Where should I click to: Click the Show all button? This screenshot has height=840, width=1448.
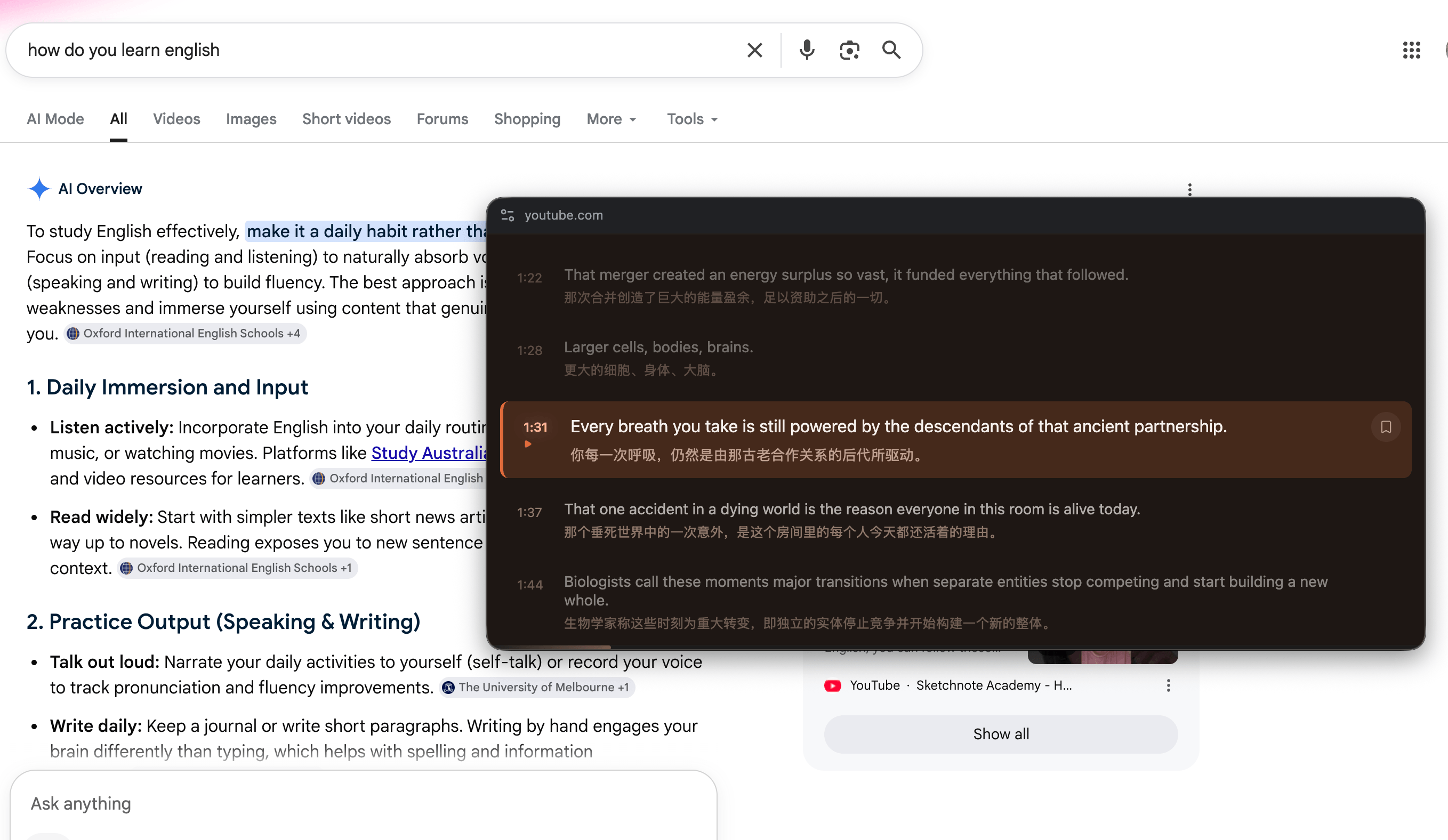click(1000, 734)
